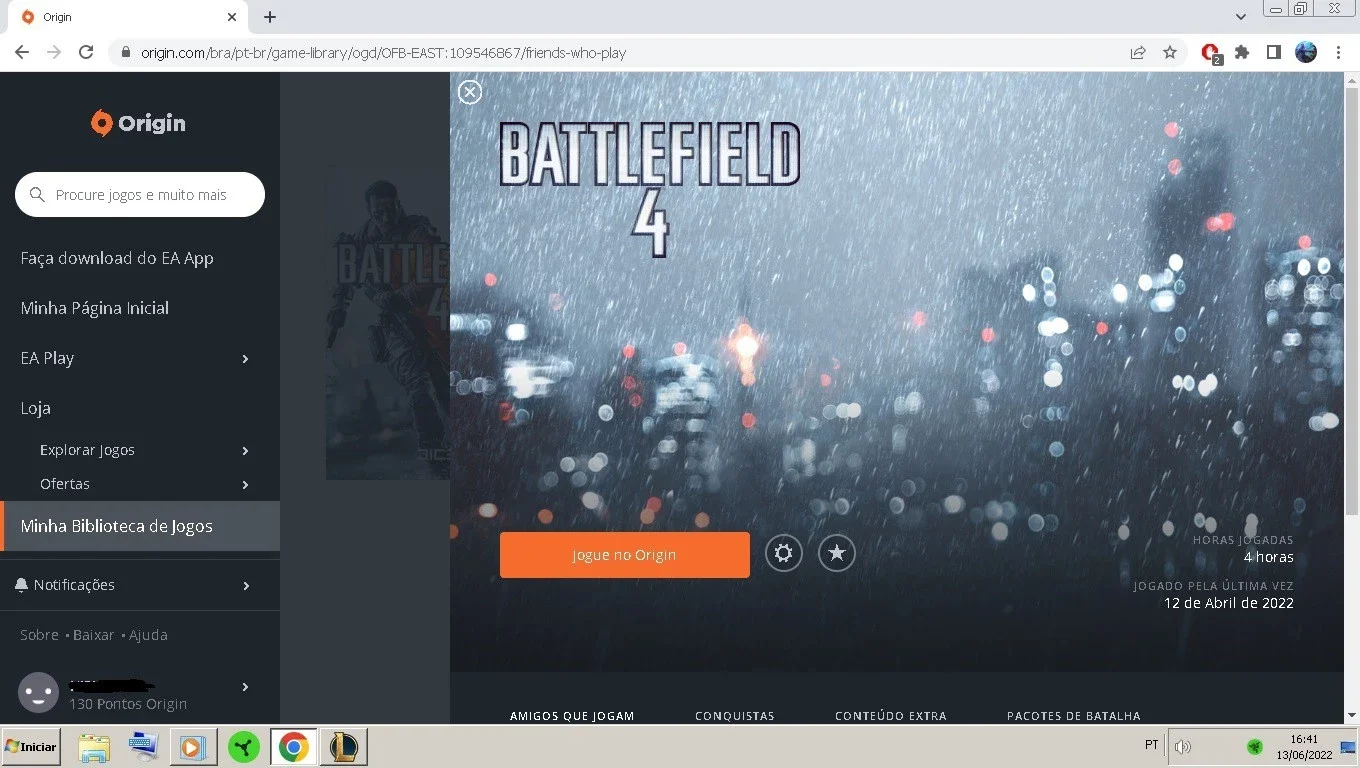Add Battlefield 4 to favorites with star icon
The height and width of the screenshot is (768, 1360).
coord(837,553)
